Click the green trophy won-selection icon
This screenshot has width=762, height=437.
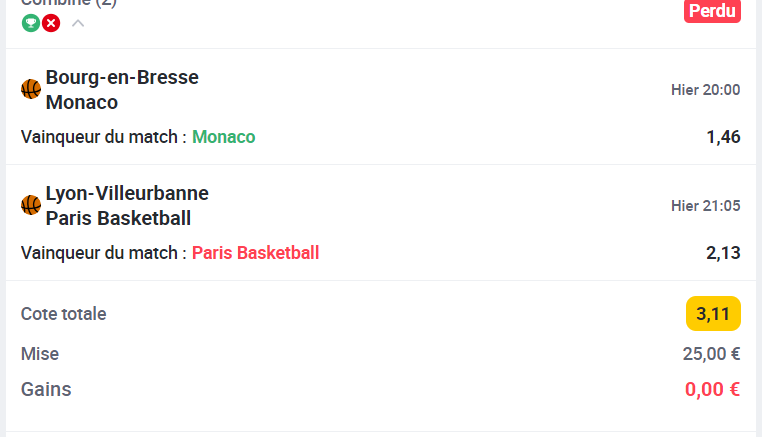31,22
